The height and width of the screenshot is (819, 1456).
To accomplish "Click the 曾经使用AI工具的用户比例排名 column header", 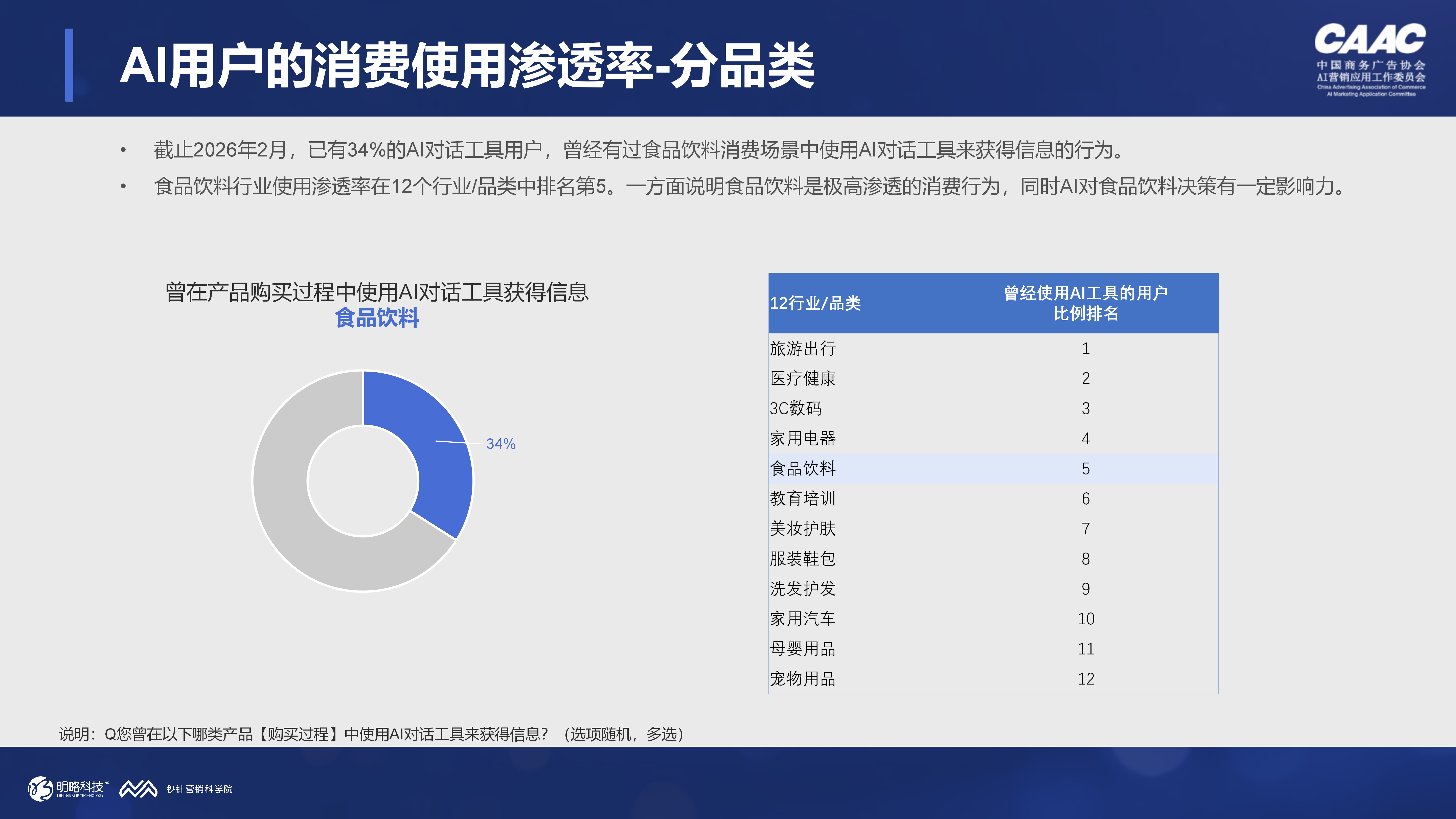I will coord(1086,303).
